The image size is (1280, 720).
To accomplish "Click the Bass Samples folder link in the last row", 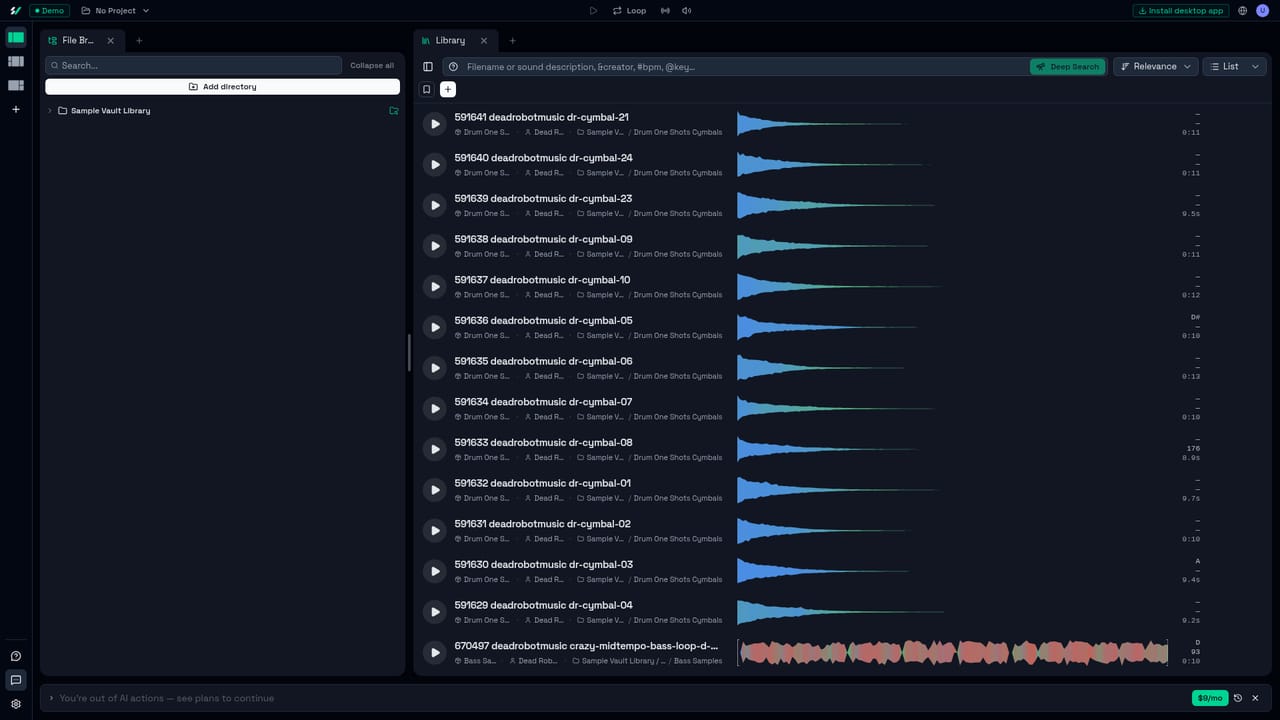I will (698, 661).
